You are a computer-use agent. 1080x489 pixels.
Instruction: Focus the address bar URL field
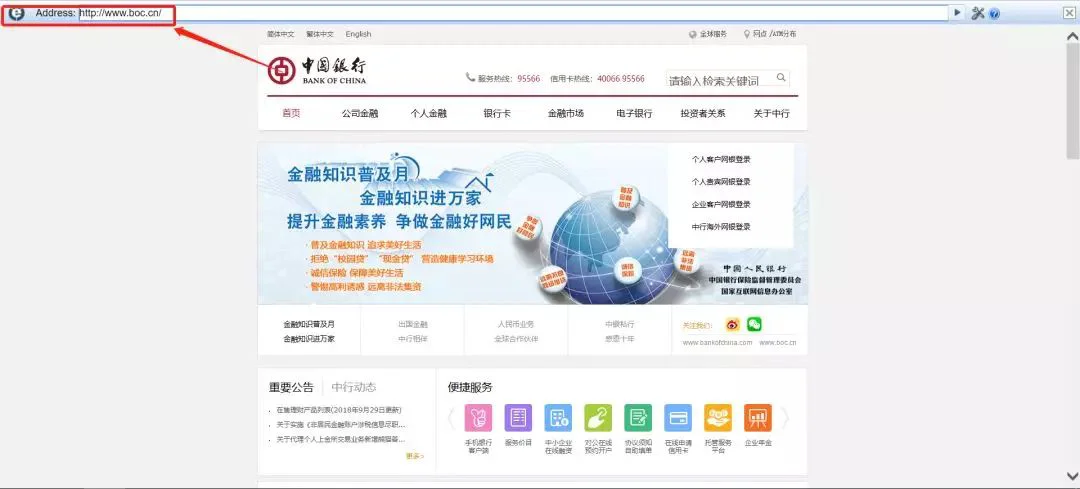(x=513, y=13)
